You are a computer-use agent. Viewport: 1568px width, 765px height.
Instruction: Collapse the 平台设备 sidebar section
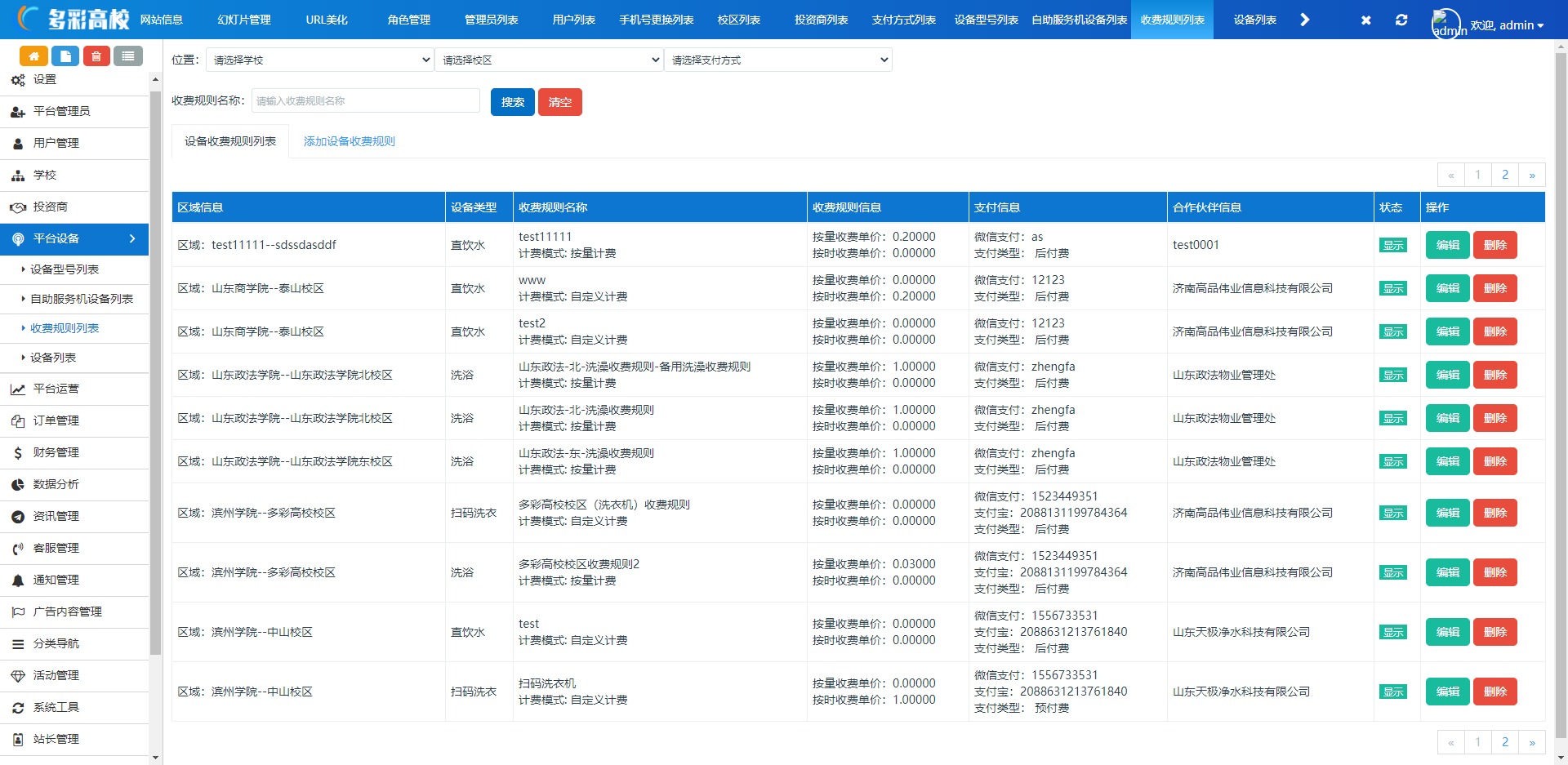[74, 238]
